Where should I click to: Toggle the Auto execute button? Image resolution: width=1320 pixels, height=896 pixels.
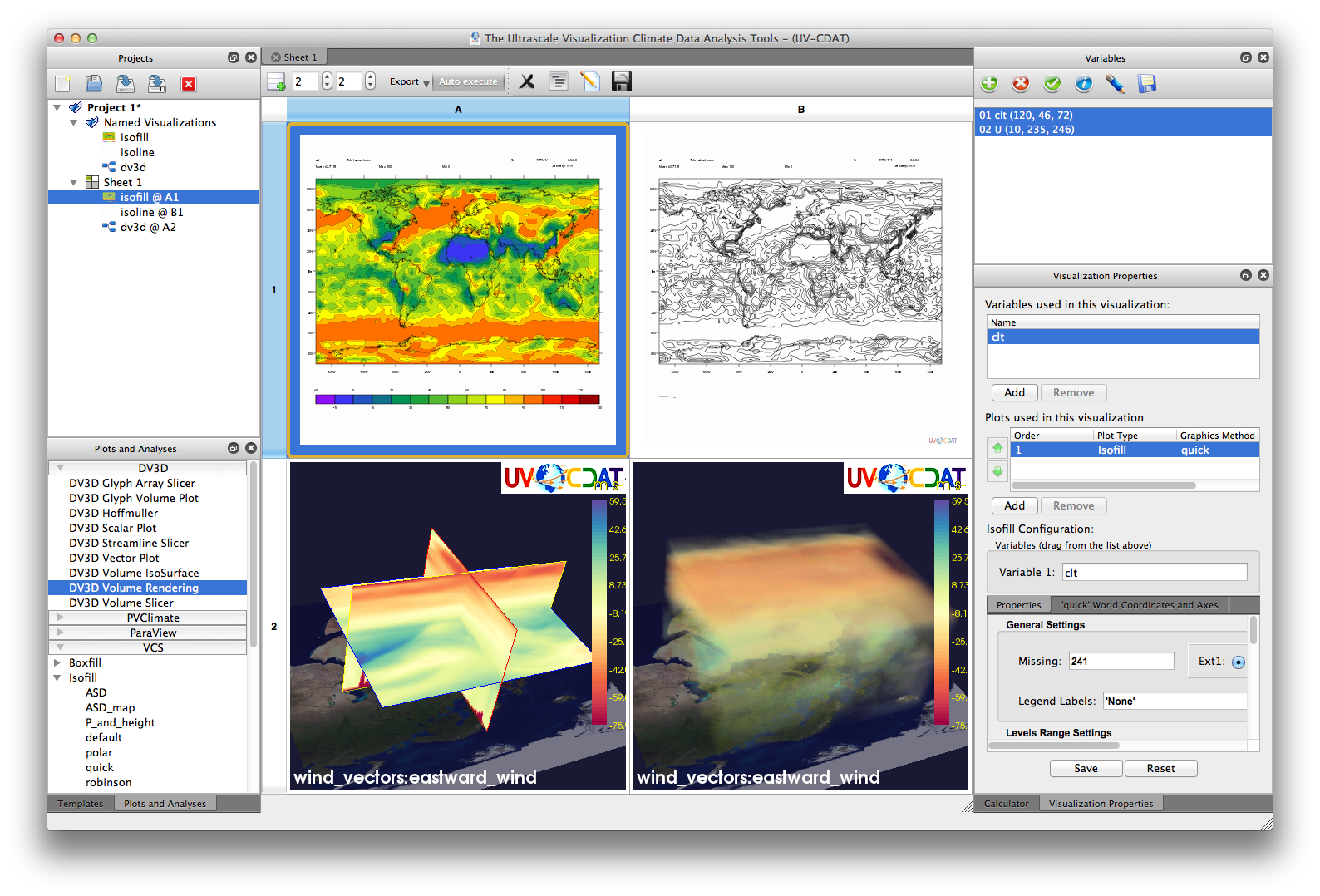coord(468,81)
